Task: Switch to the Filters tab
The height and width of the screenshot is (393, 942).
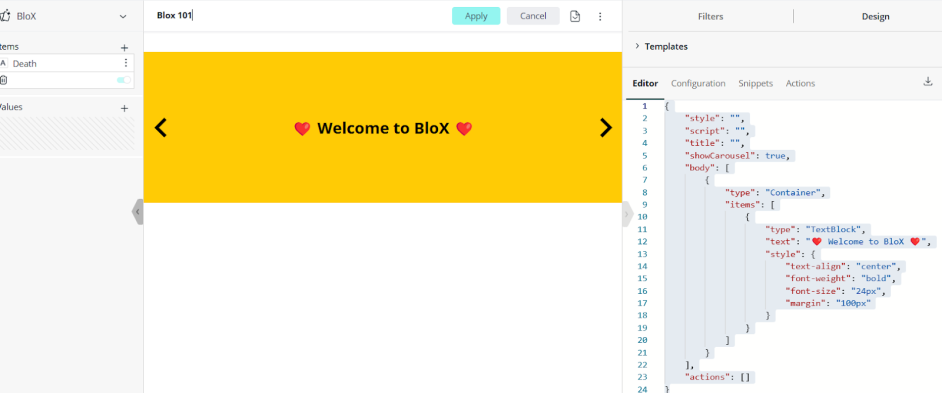Action: [711, 17]
